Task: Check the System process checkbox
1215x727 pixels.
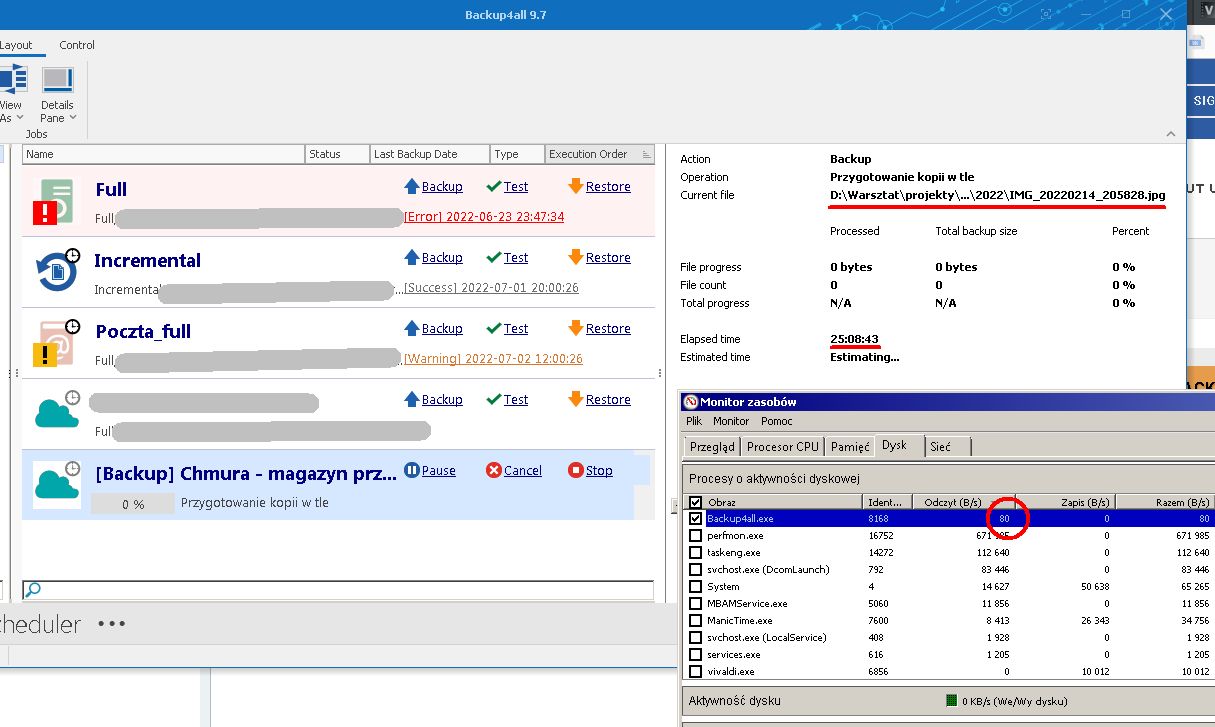Action: 696,587
